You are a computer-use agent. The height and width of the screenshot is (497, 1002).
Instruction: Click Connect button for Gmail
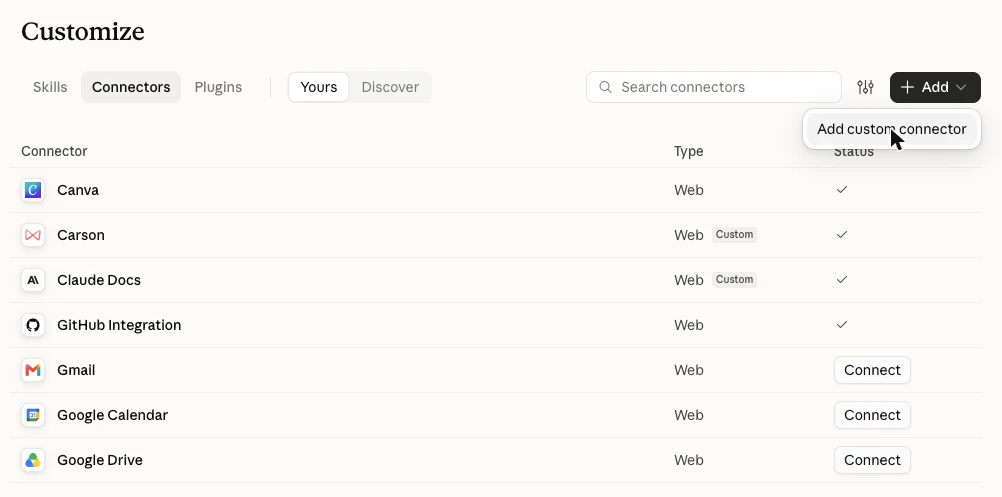pyautogui.click(x=872, y=370)
